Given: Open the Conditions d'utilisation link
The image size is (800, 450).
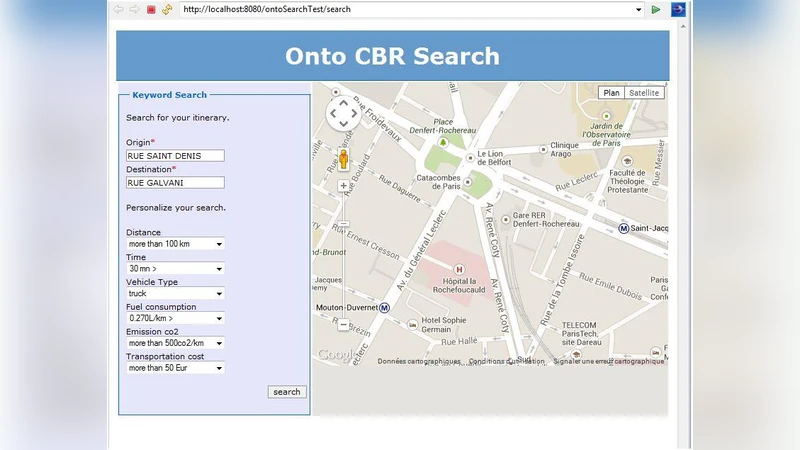Looking at the screenshot, I should (x=506, y=362).
